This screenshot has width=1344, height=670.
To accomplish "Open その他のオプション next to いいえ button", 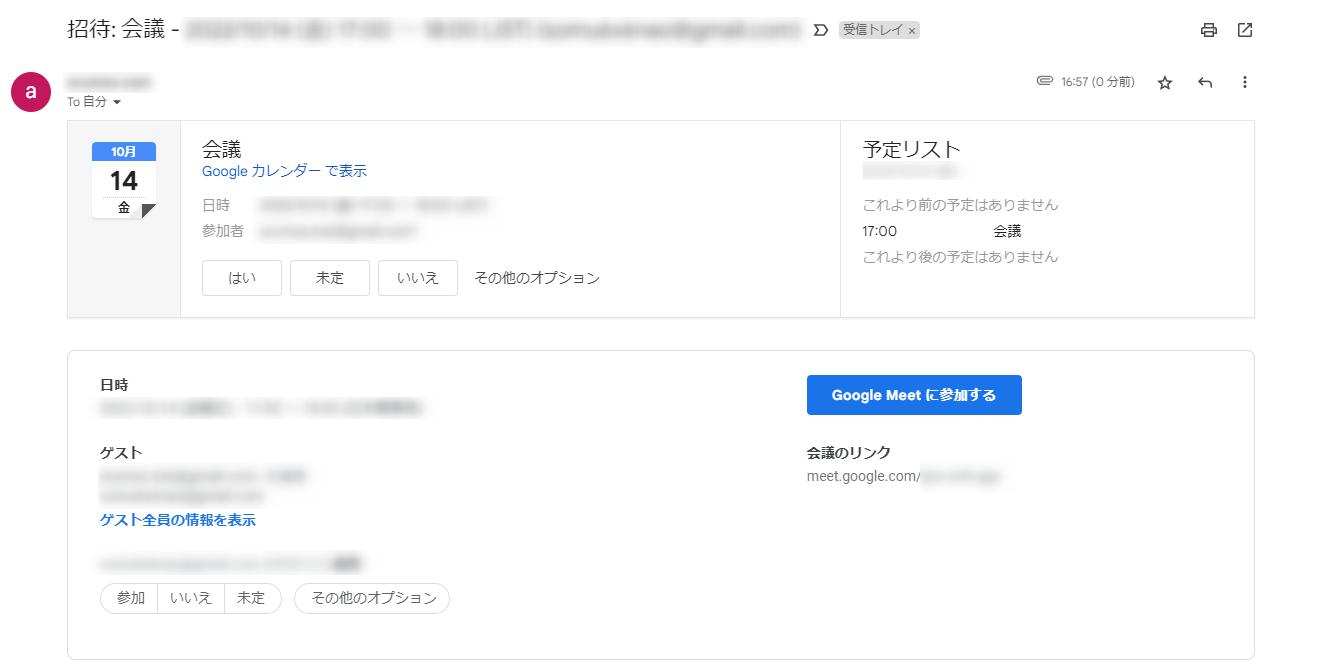I will (x=537, y=278).
